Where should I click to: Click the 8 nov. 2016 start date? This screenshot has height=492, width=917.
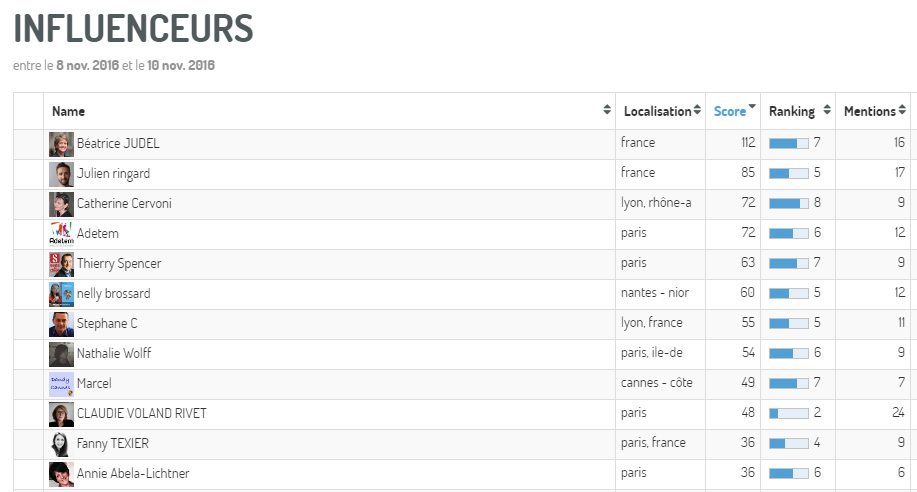[87, 66]
